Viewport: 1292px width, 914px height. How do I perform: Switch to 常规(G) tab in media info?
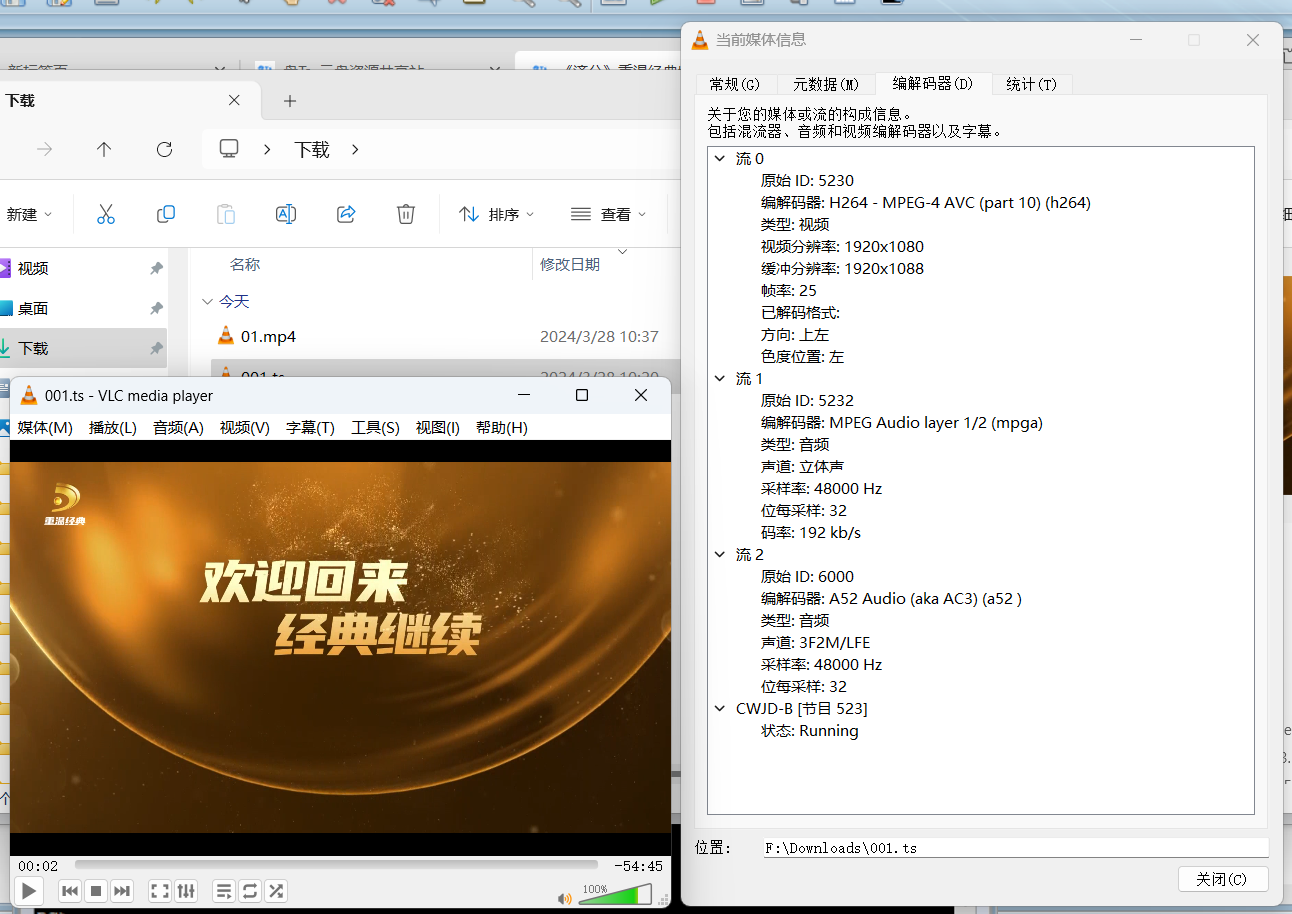[735, 84]
